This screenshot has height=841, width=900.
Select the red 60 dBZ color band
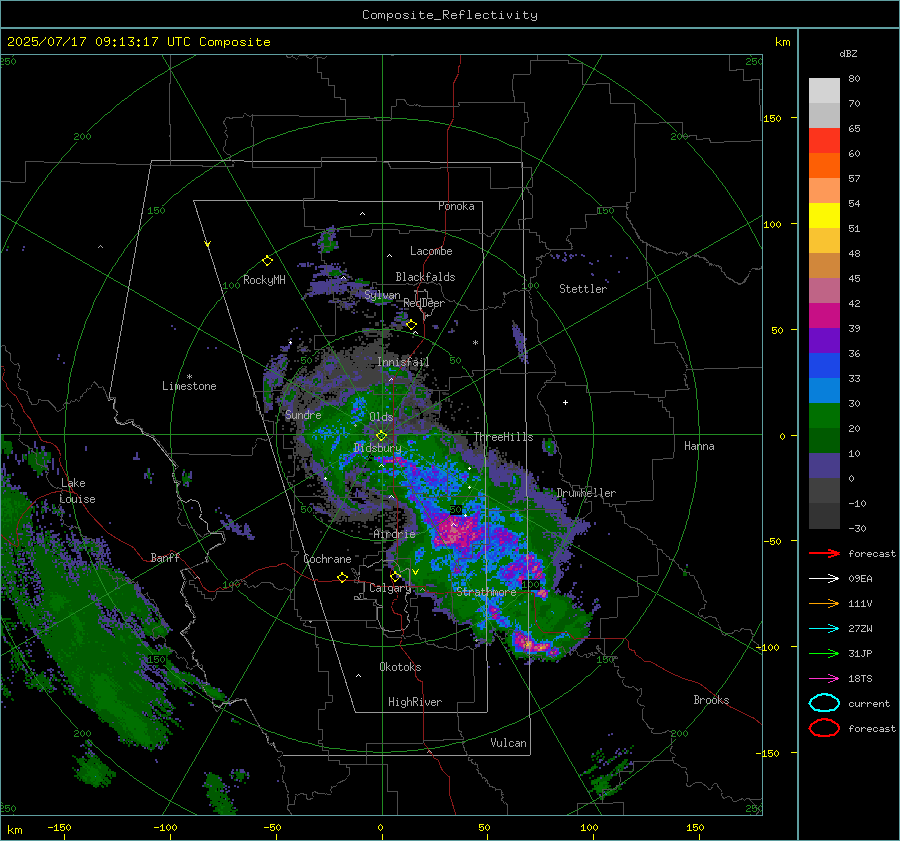coord(824,141)
